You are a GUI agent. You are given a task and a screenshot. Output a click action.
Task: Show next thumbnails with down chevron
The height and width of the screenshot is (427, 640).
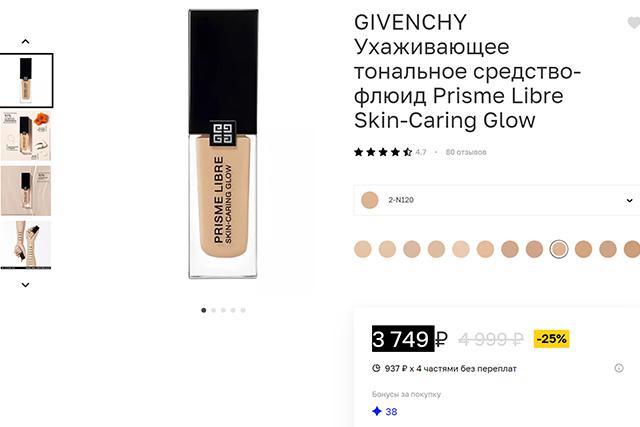[25, 285]
